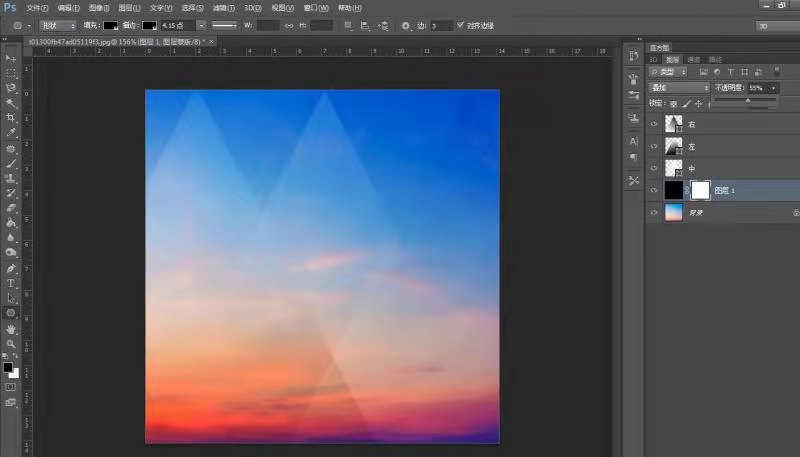Link shape width and height
This screenshot has width=800, height=457.
coord(289,26)
